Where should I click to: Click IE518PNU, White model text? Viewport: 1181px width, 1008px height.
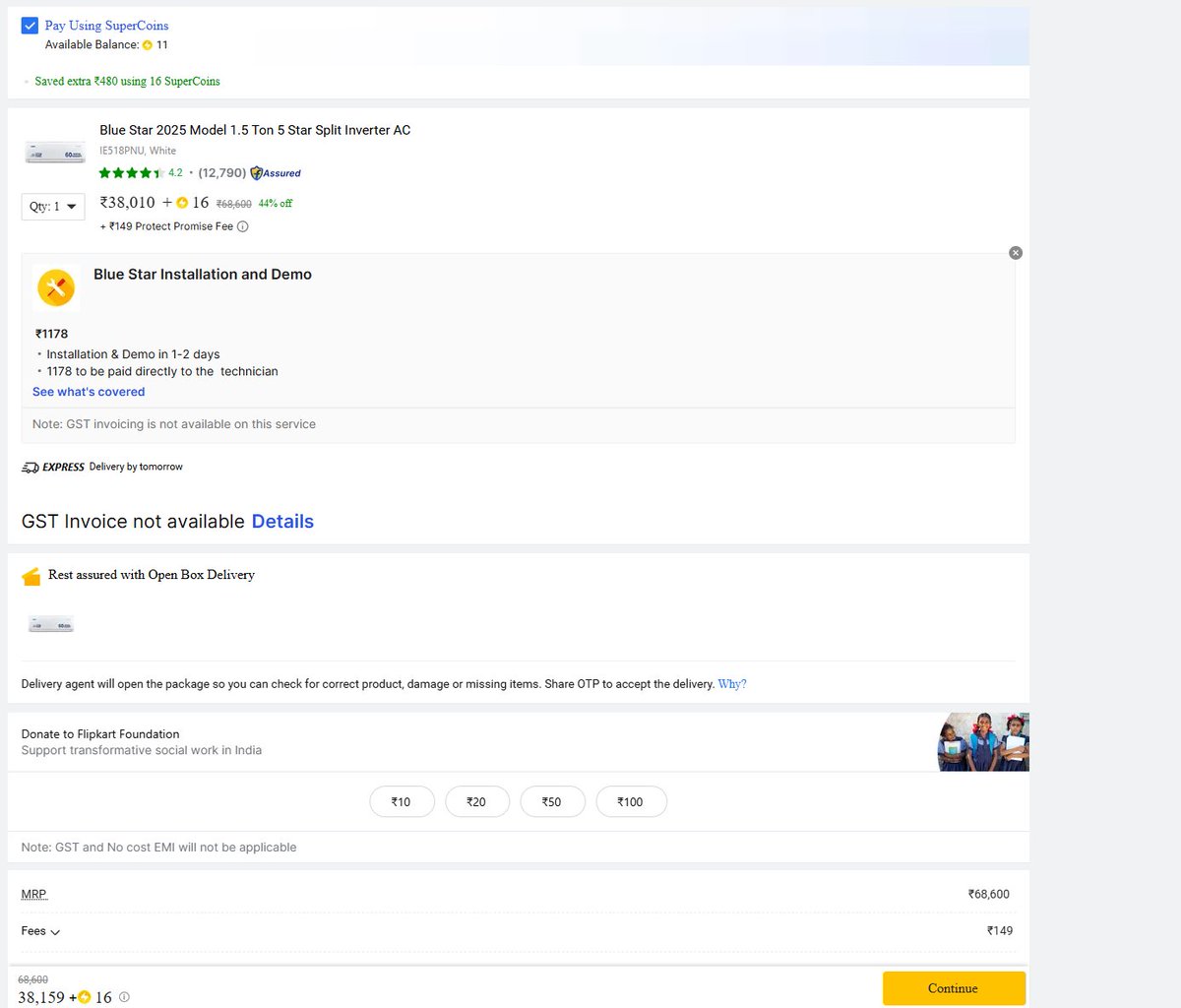click(138, 151)
